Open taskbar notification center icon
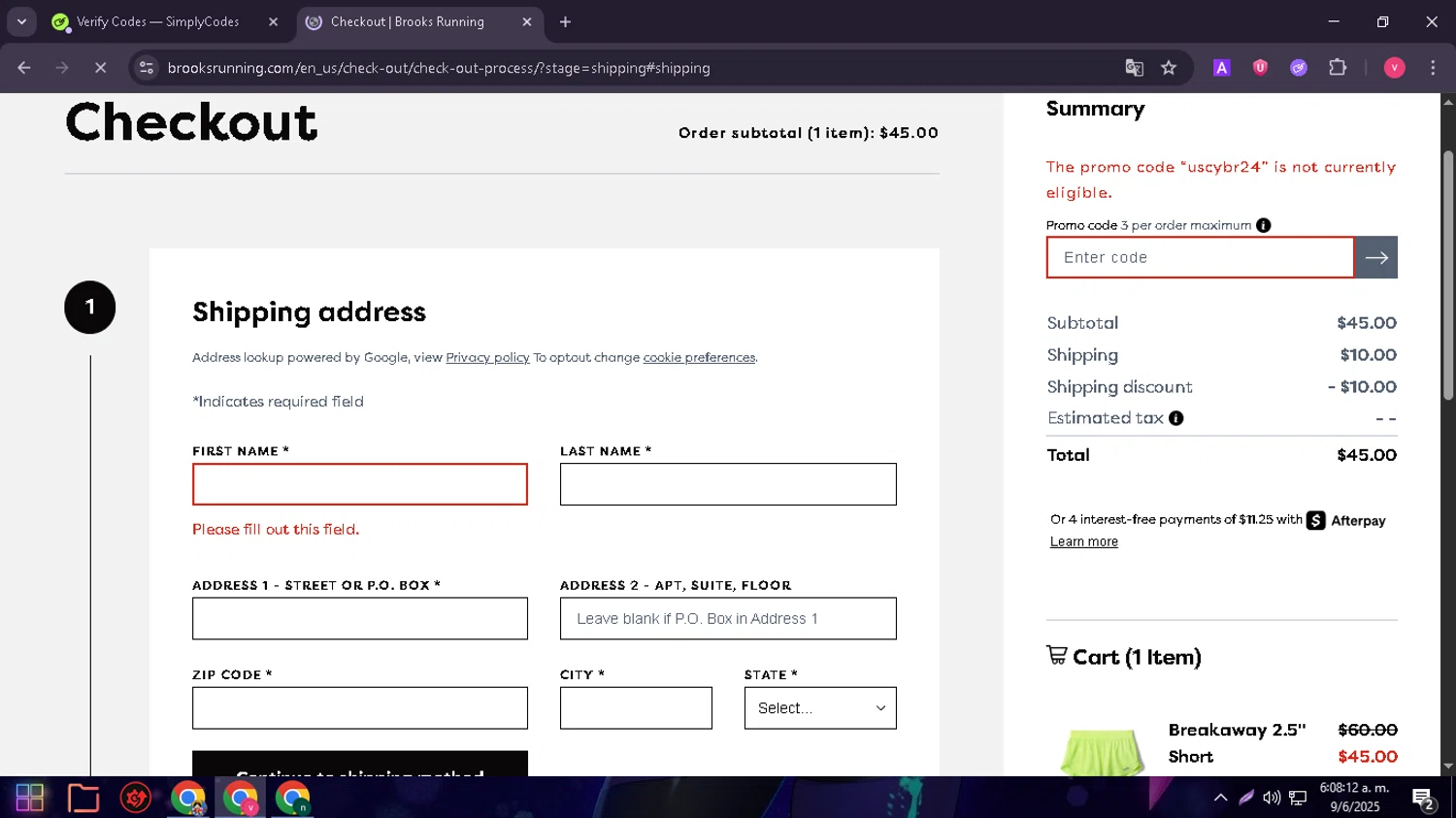 coord(1424,799)
